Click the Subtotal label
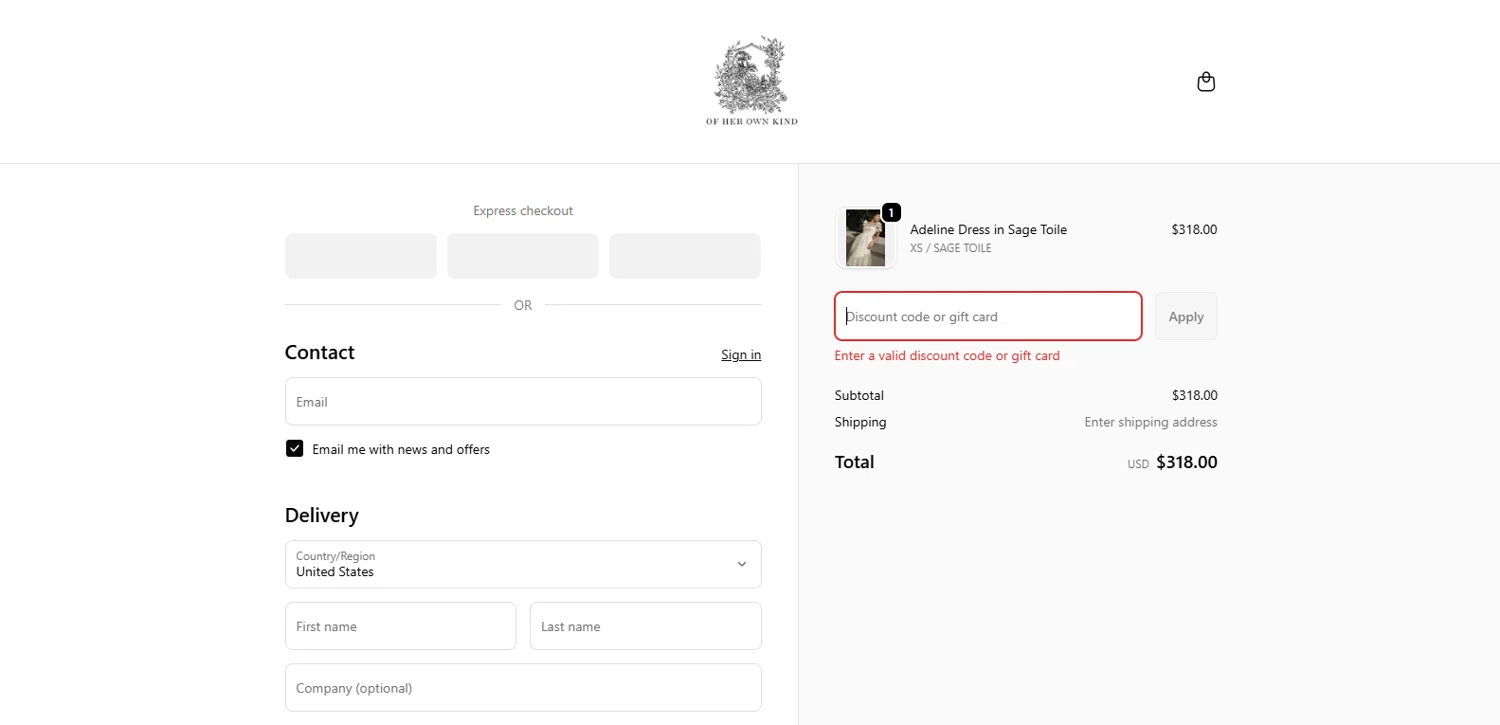Viewport: 1500px width, 725px height. [859, 395]
